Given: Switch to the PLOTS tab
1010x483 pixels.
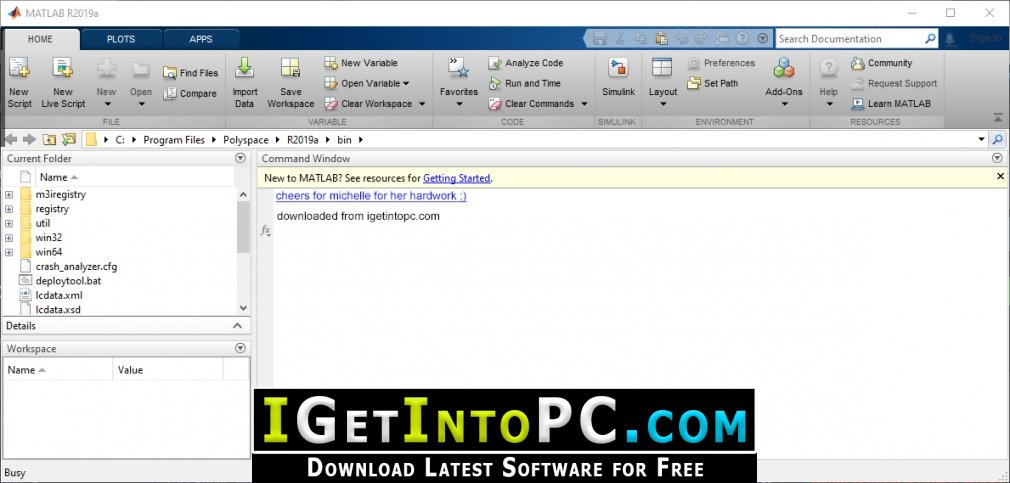Looking at the screenshot, I should click(121, 39).
